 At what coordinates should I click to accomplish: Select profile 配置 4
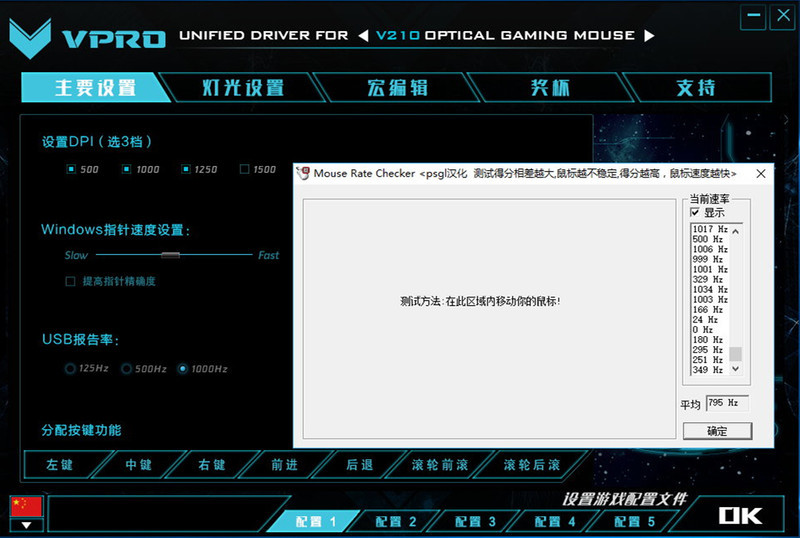[x=555, y=521]
